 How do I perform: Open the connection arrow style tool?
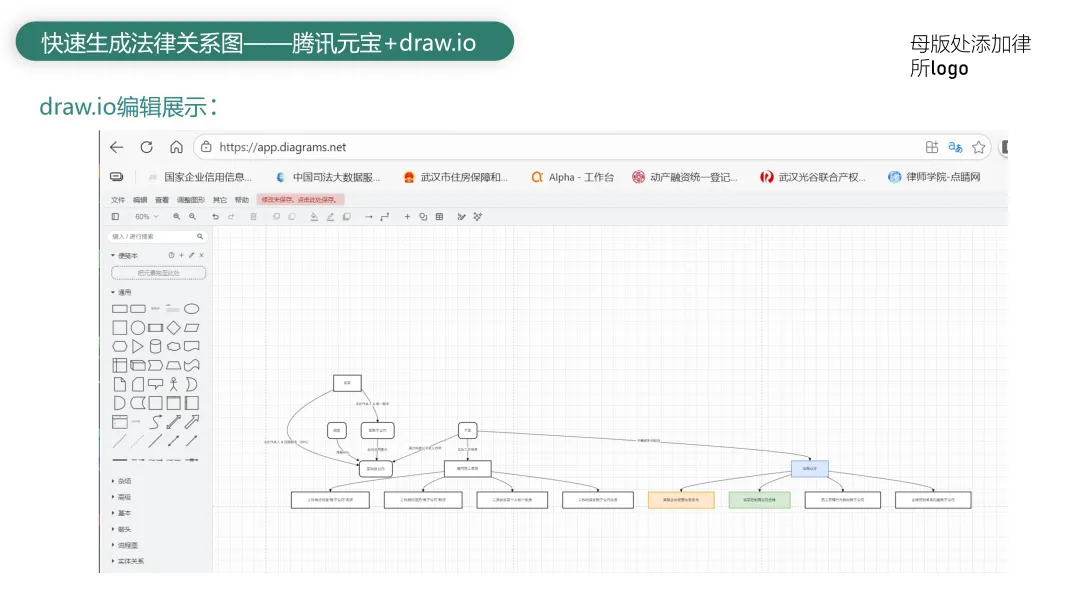368,217
